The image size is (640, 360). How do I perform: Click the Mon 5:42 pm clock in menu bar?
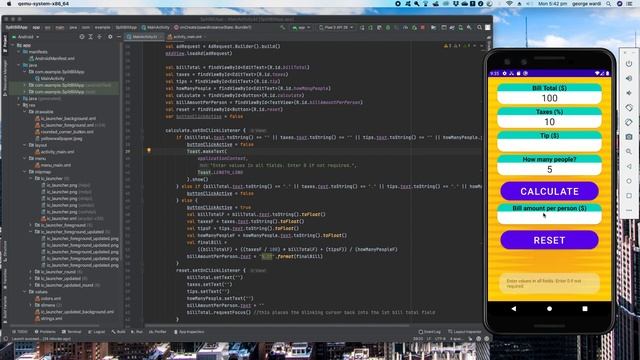pos(552,4)
